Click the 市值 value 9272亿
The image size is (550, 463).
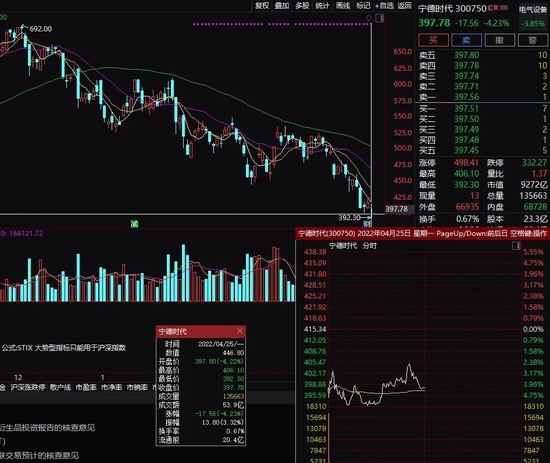coord(534,184)
